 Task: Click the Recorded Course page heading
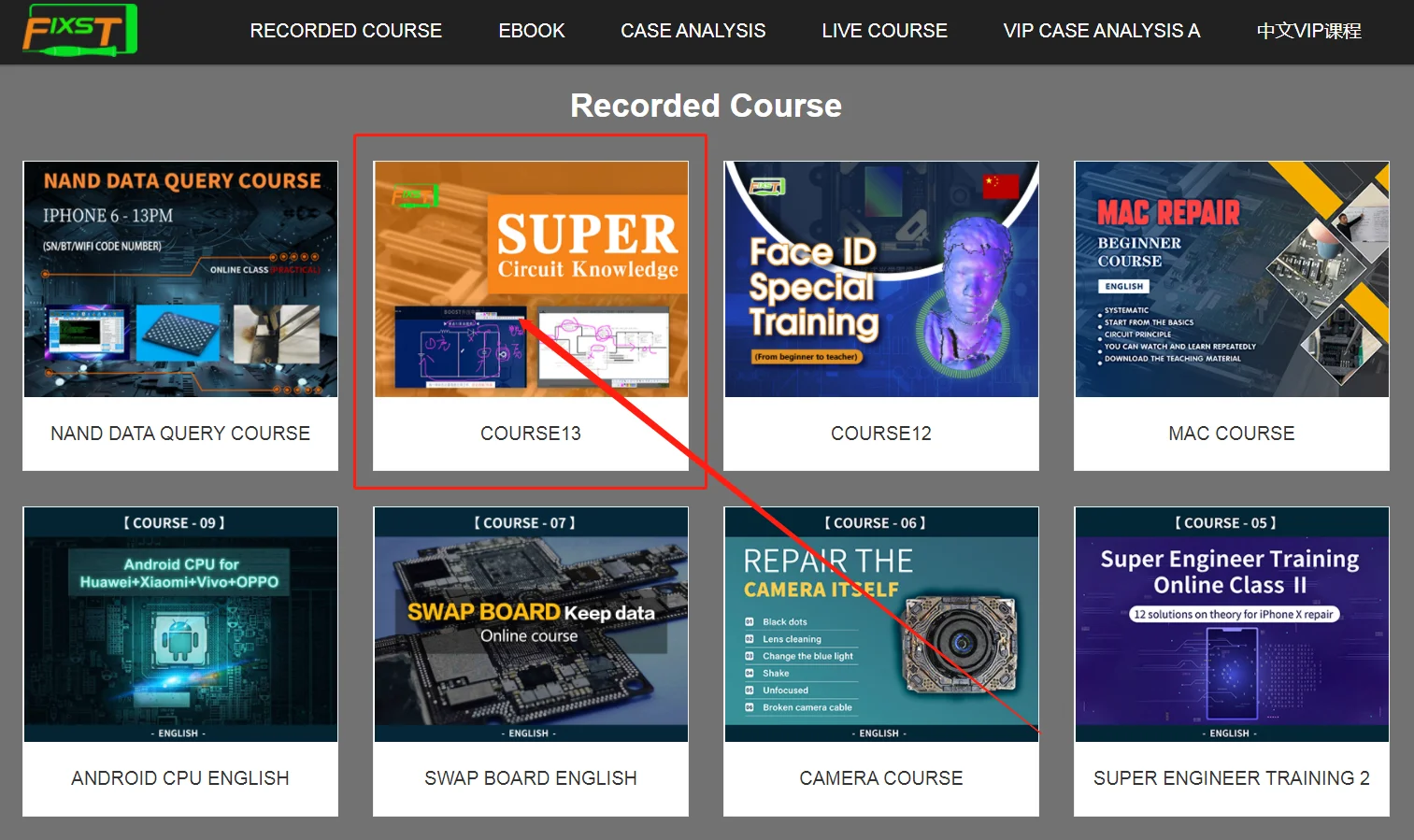pyautogui.click(x=707, y=106)
